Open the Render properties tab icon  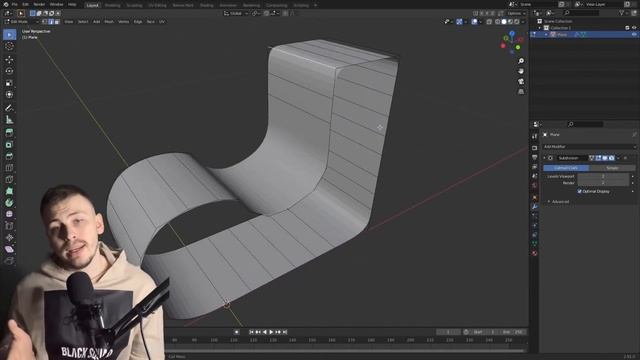[535, 148]
